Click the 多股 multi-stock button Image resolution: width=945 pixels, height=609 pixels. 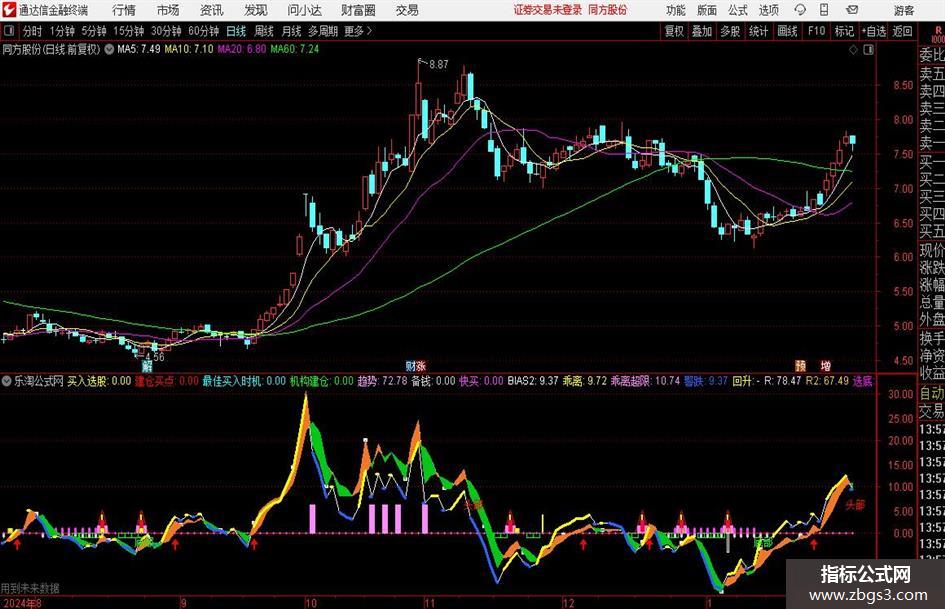[x=730, y=31]
